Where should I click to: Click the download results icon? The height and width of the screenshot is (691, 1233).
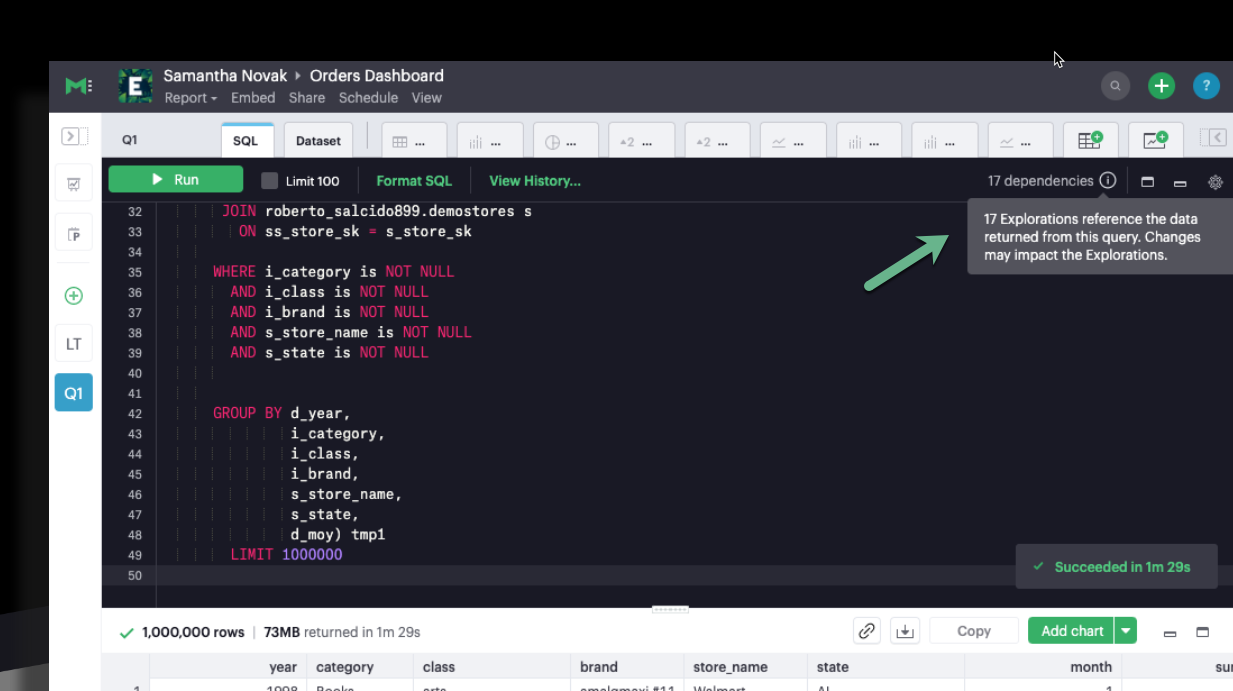point(905,631)
